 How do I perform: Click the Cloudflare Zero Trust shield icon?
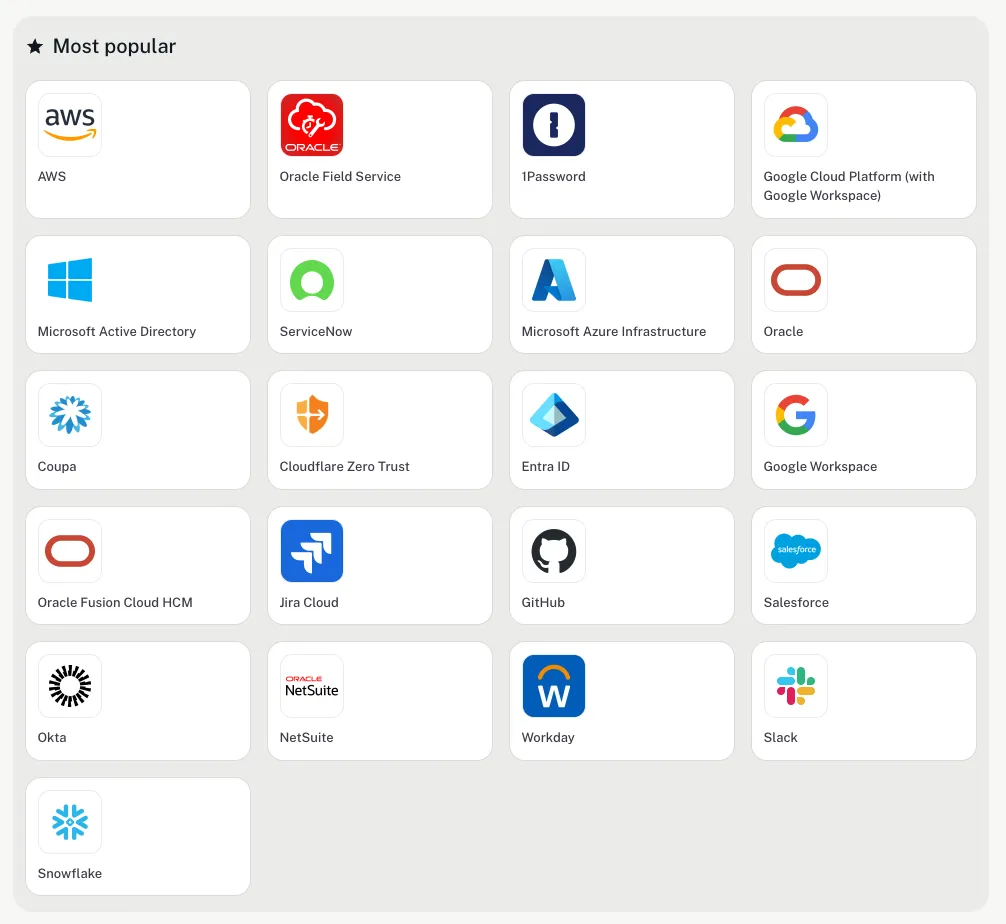(x=312, y=415)
